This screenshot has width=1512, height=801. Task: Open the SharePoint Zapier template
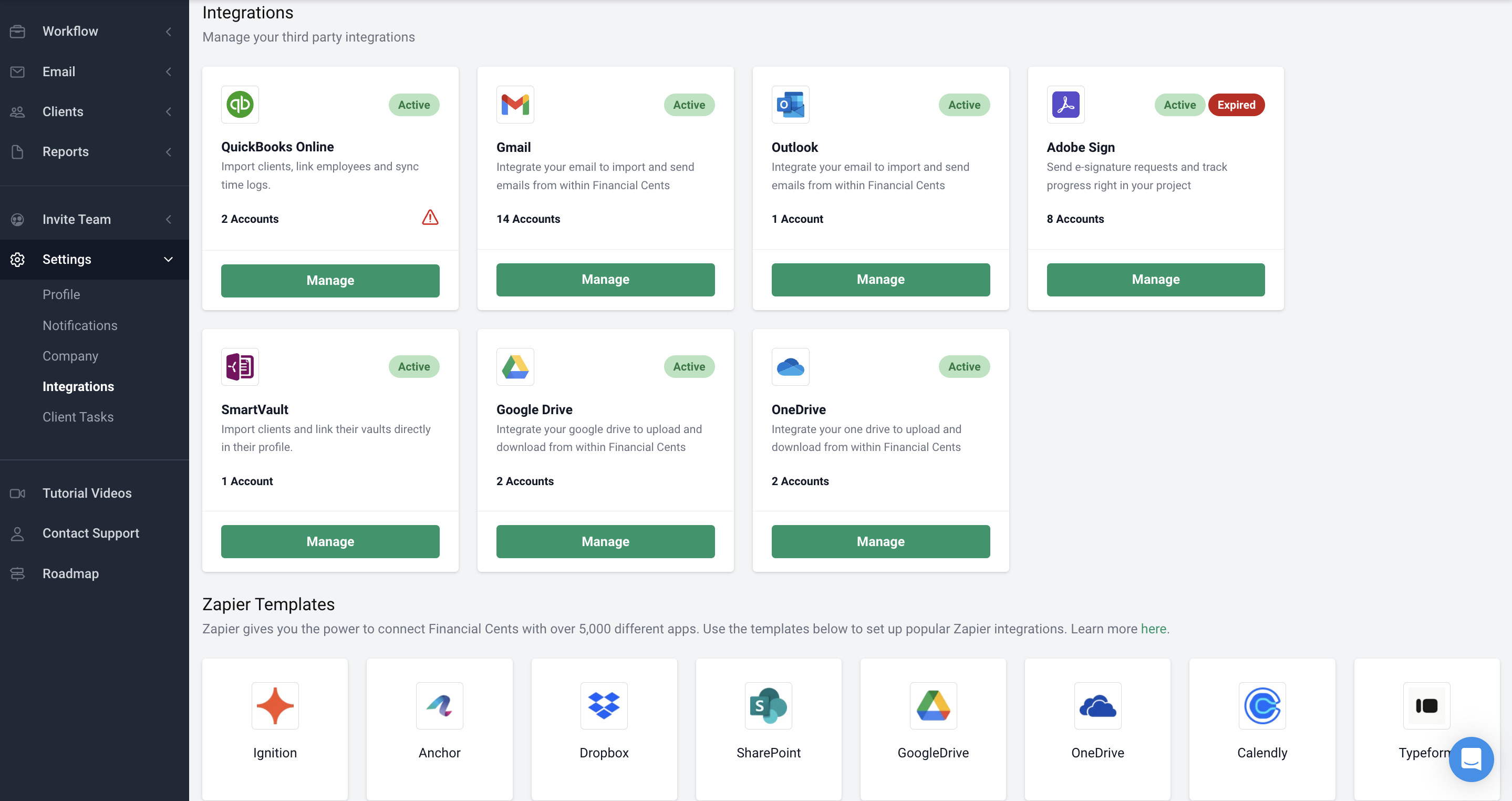[x=768, y=729]
